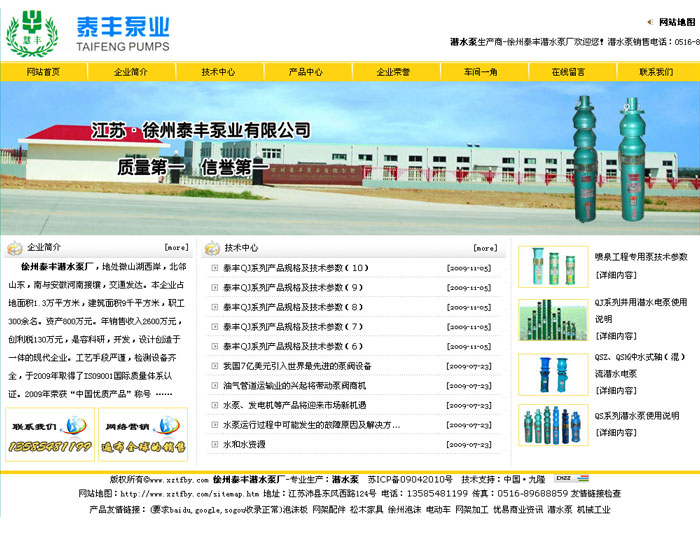This screenshot has width=700, height=560.
Task: Open [more] link of 企业简介 section
Action: tap(176, 247)
